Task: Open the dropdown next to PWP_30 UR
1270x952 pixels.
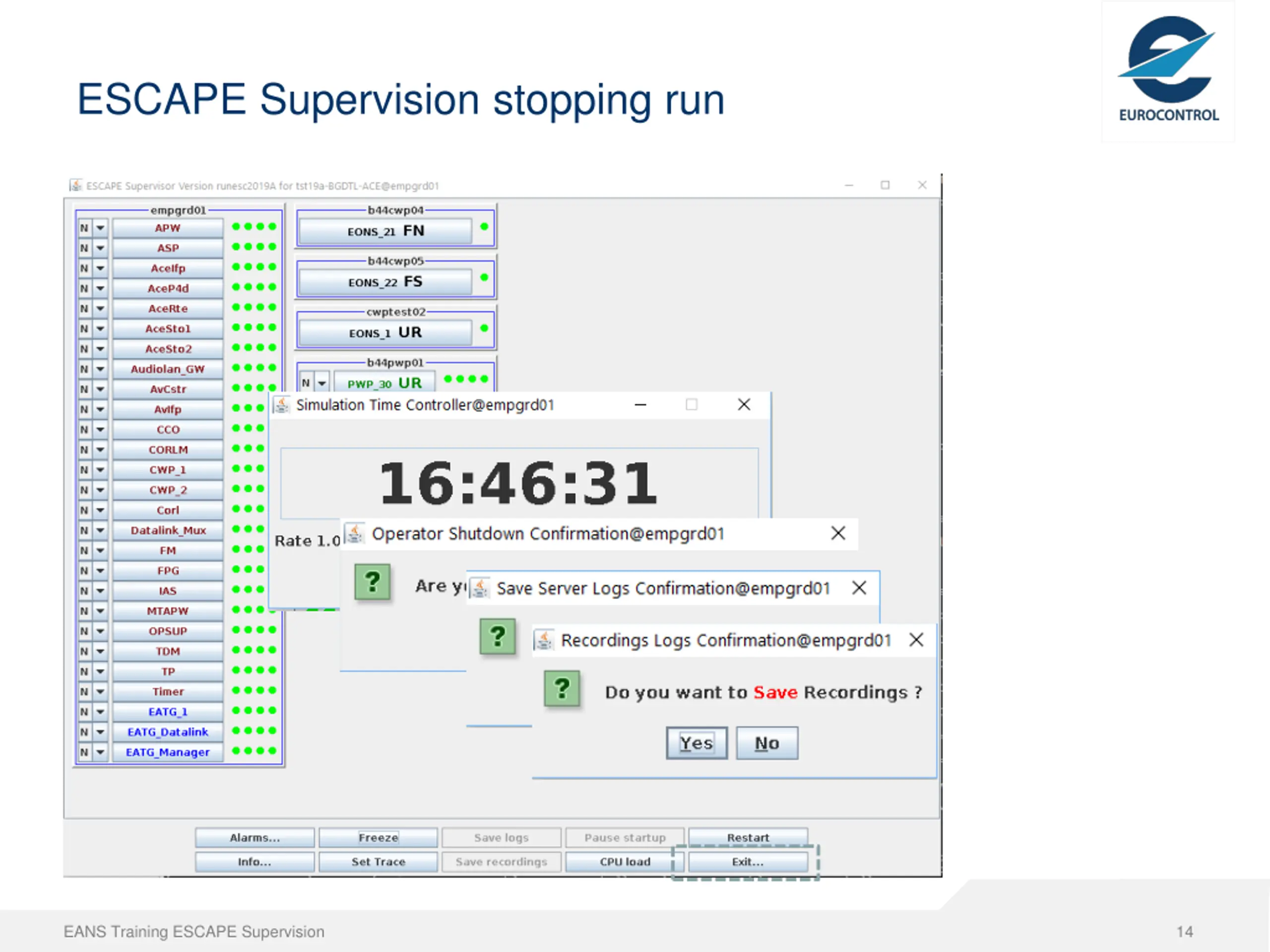Action: pyautogui.click(x=322, y=383)
